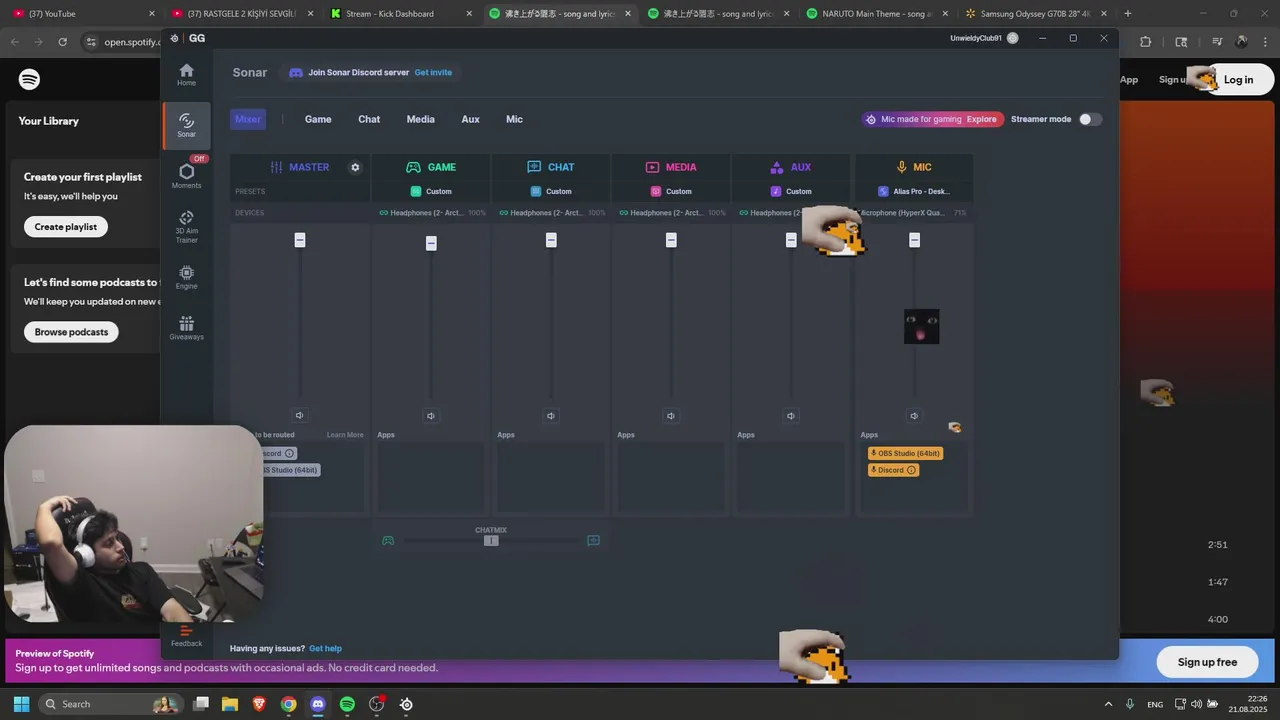
Task: Open SteelSeries GG from the taskbar
Action: tap(406, 704)
